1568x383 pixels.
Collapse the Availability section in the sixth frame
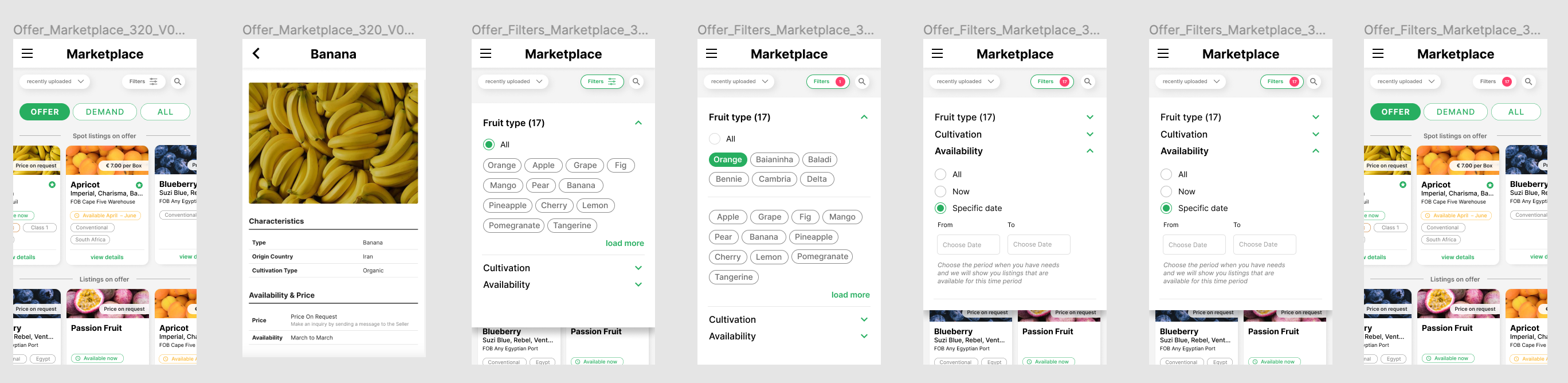pos(1316,151)
